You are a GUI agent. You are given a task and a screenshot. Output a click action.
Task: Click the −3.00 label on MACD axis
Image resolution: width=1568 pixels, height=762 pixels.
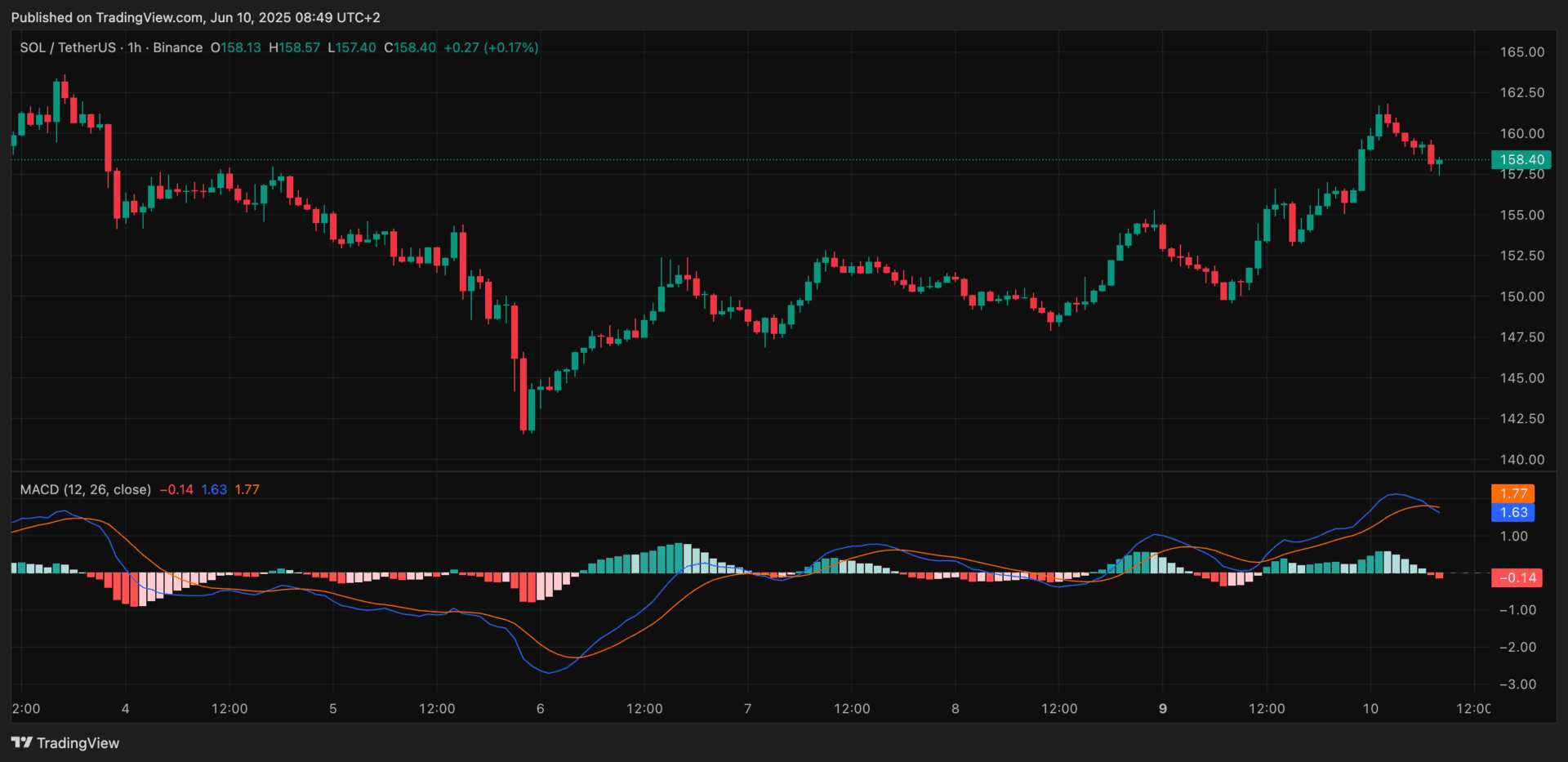pyautogui.click(x=1517, y=684)
